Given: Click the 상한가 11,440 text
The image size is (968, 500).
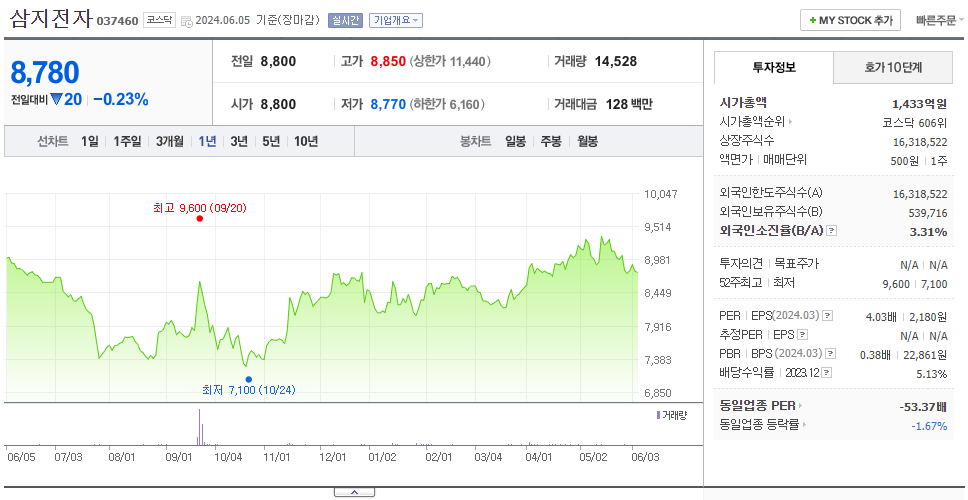Looking at the screenshot, I should [x=450, y=62].
